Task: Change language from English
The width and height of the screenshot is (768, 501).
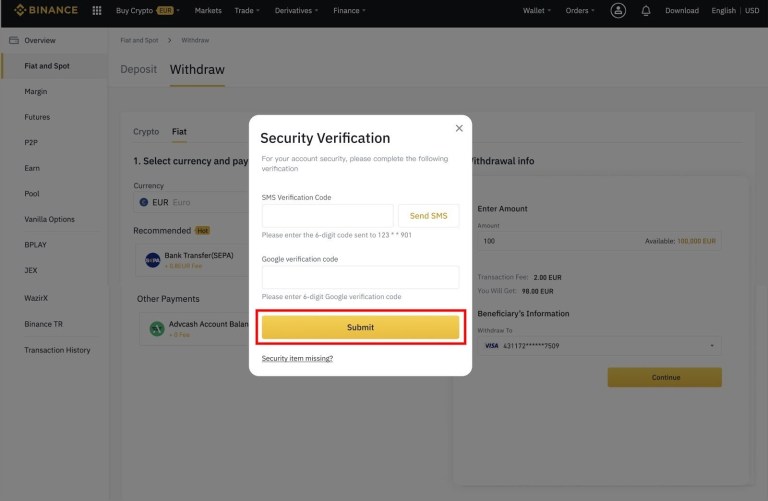Action: 723,10
